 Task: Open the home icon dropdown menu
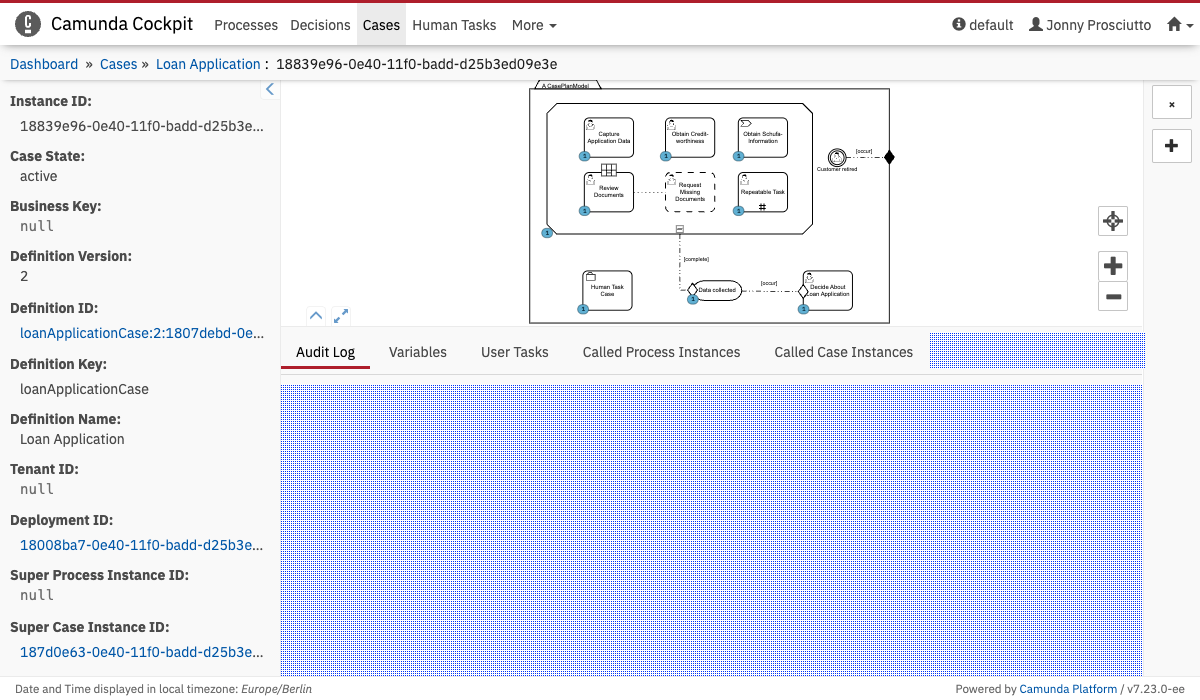[x=1180, y=25]
